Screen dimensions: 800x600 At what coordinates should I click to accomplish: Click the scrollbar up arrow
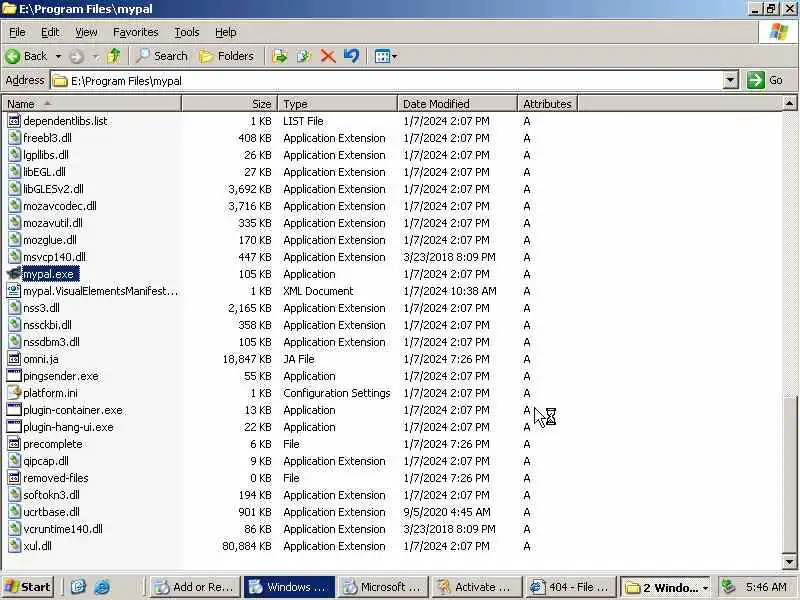pos(789,104)
